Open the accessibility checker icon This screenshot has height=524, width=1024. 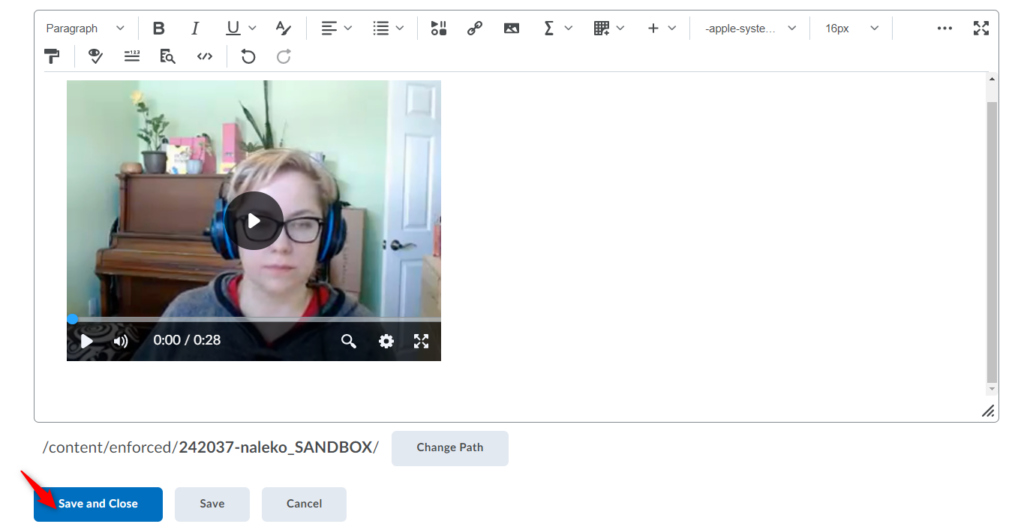[95, 57]
